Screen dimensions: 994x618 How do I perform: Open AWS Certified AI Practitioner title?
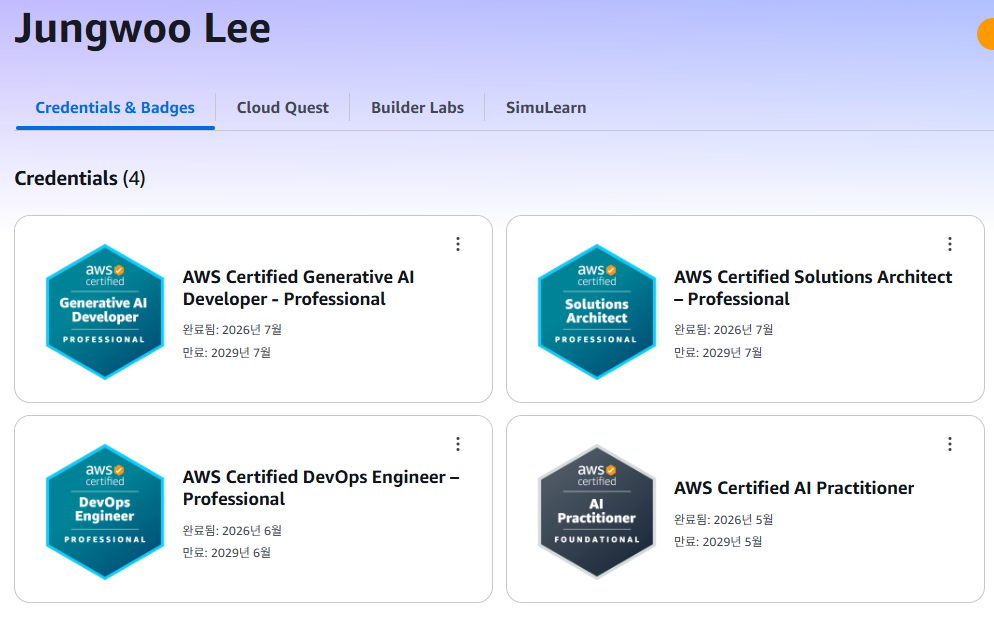pyautogui.click(x=794, y=488)
